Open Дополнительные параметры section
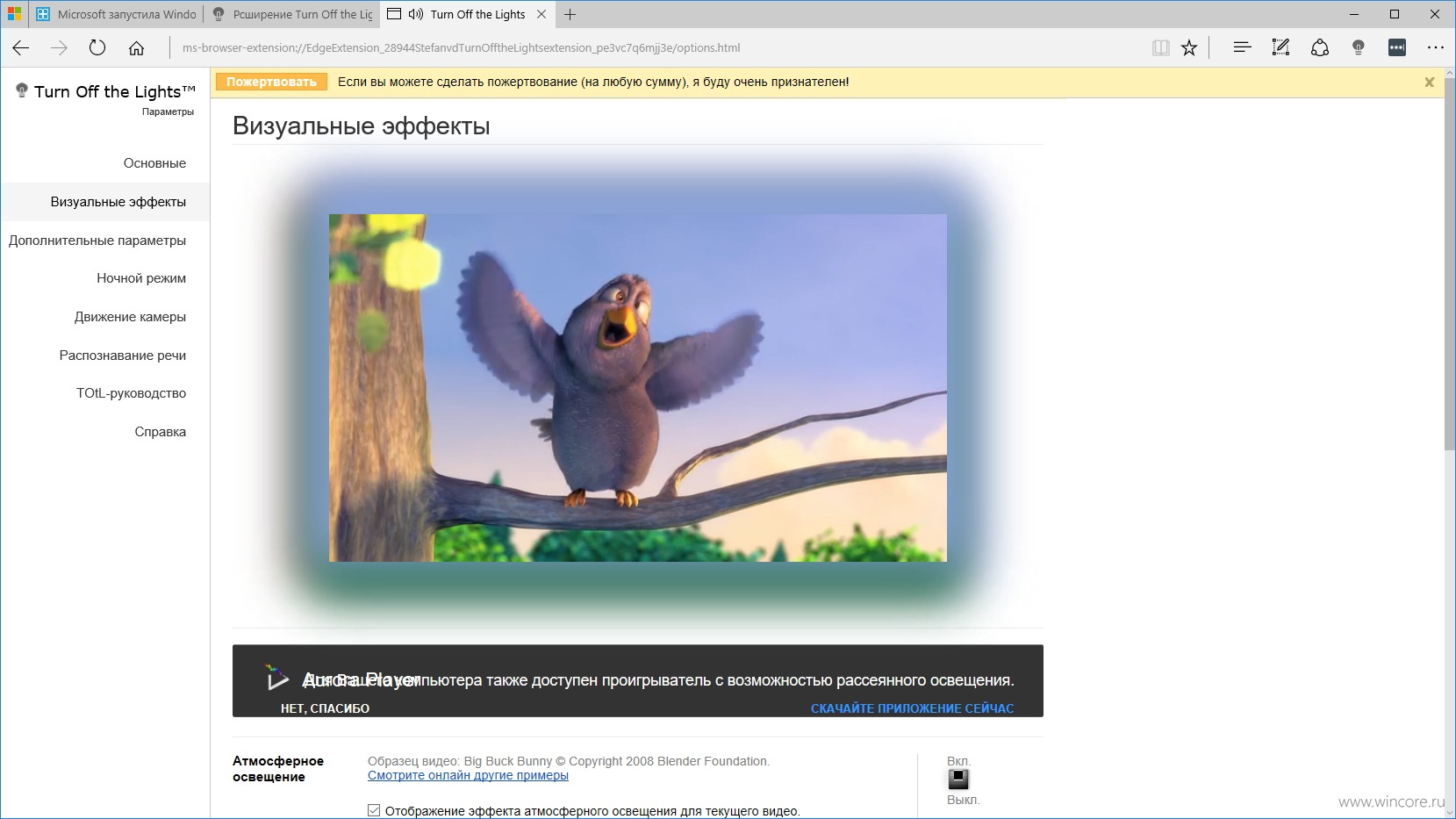This screenshot has width=1456, height=819. point(97,241)
